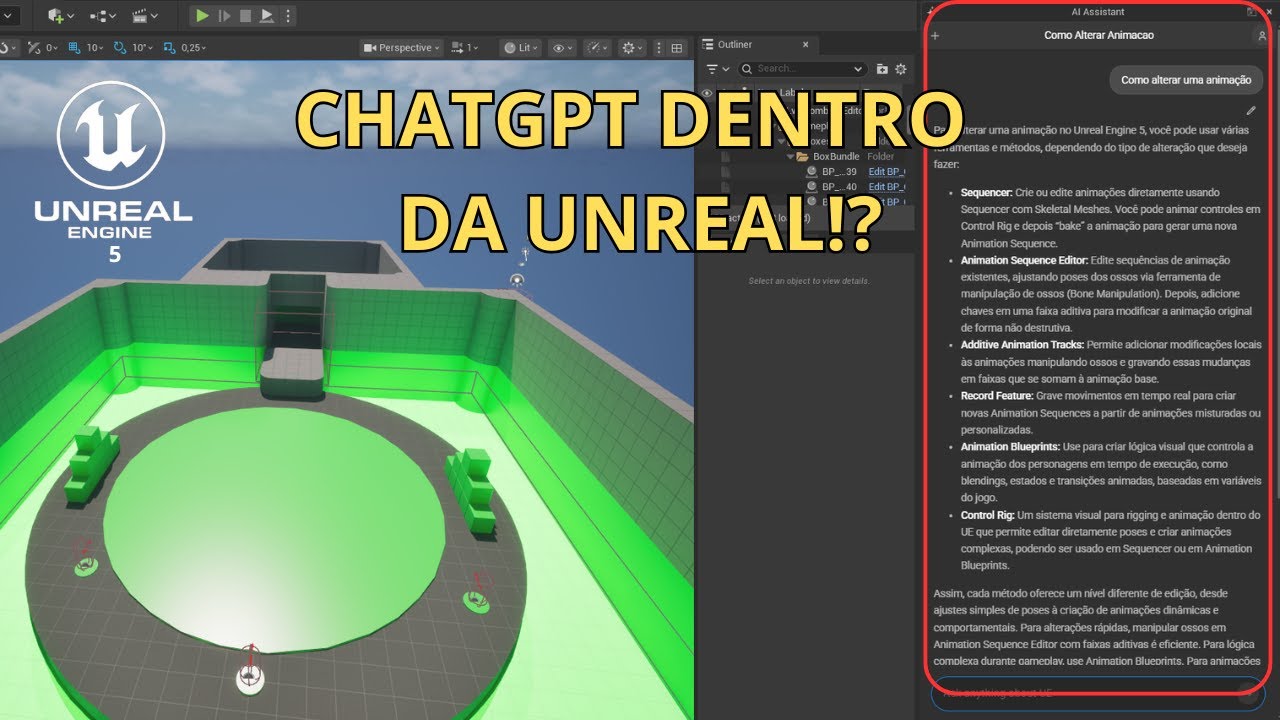Image resolution: width=1280 pixels, height=720 pixels.
Task: Click the Control Rig heading
Action: 987,515
